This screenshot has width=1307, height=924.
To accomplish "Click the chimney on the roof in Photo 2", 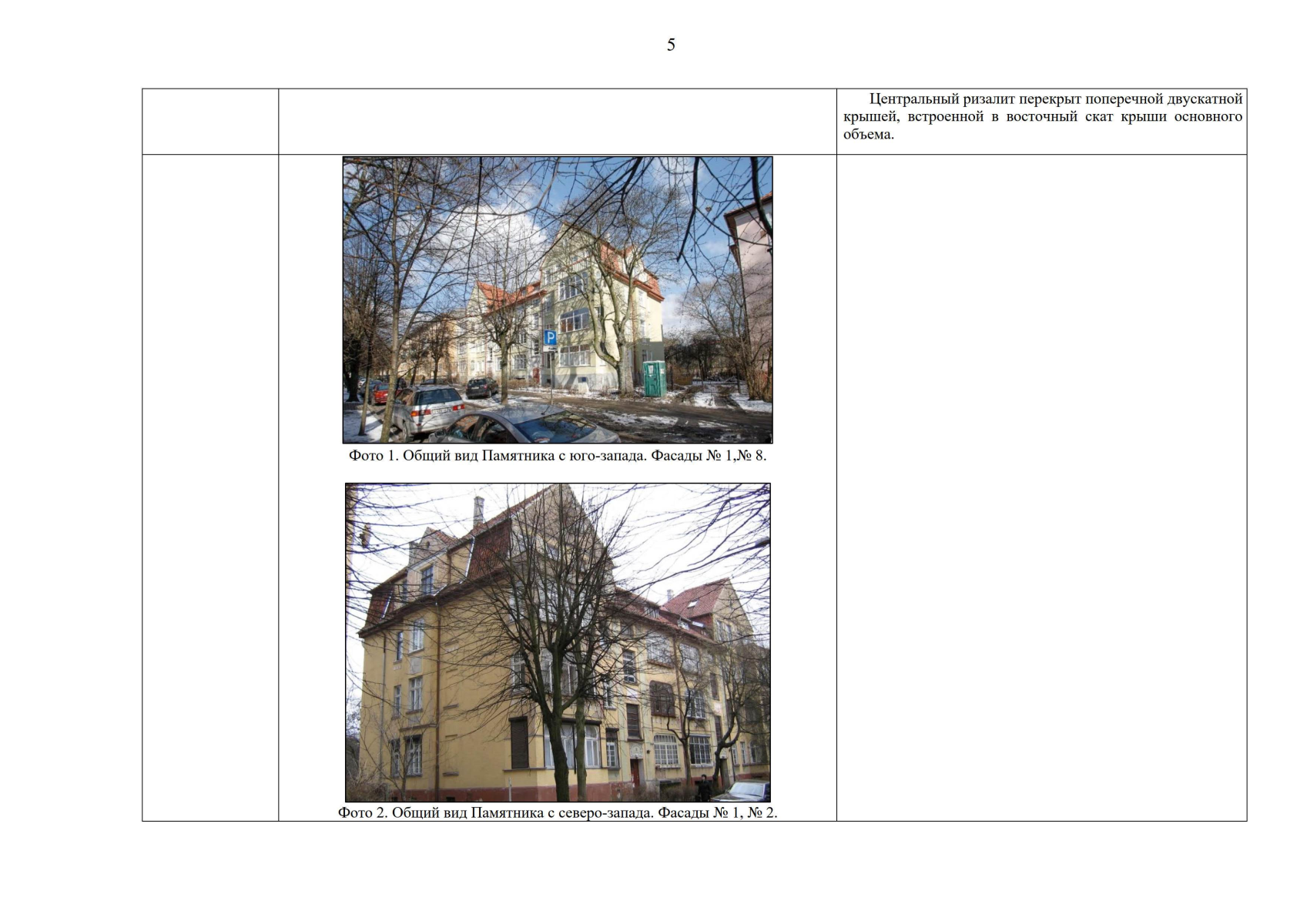I will coord(478,510).
